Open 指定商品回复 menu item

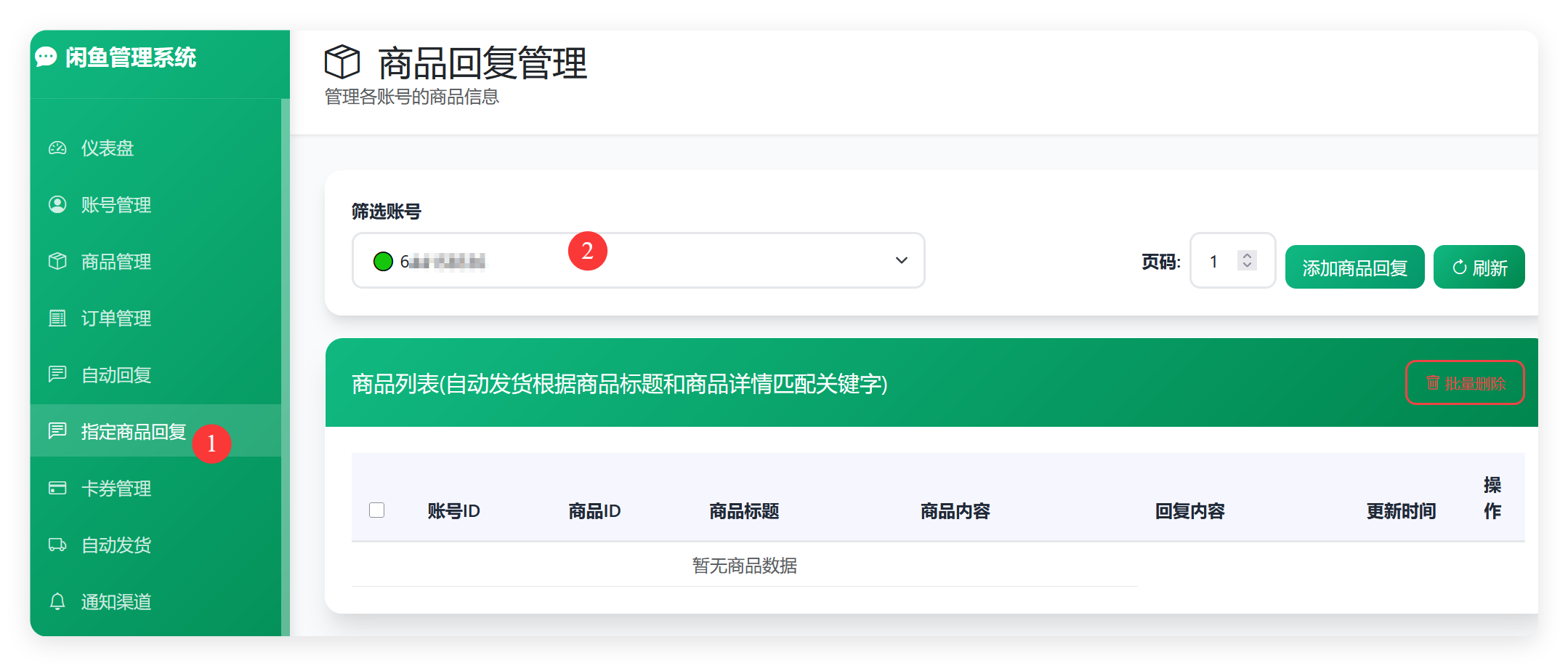(x=134, y=431)
